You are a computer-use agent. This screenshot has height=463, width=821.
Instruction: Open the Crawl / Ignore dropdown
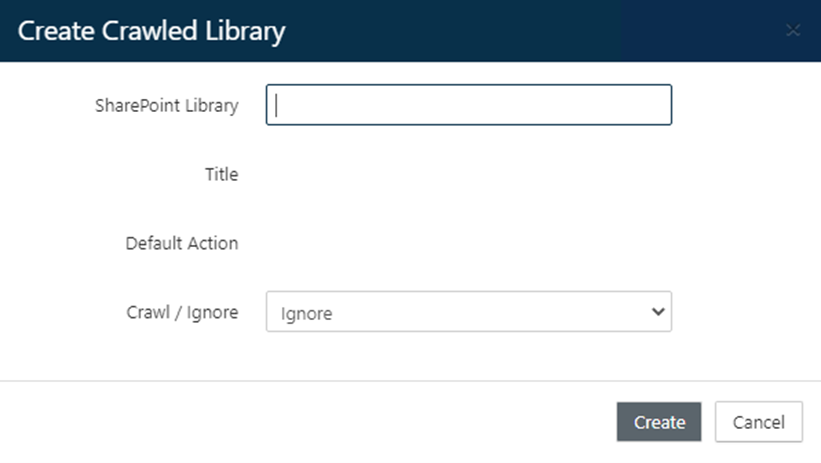(468, 312)
